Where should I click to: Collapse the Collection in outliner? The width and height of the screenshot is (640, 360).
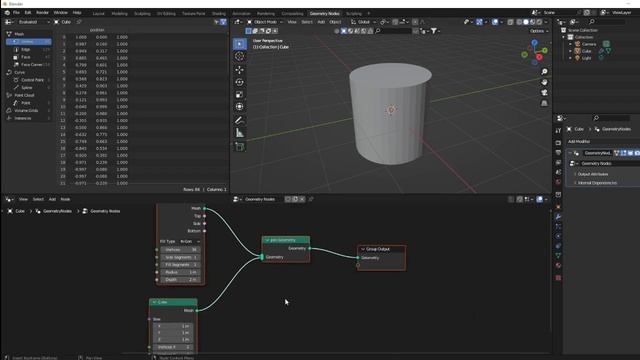(x=564, y=37)
